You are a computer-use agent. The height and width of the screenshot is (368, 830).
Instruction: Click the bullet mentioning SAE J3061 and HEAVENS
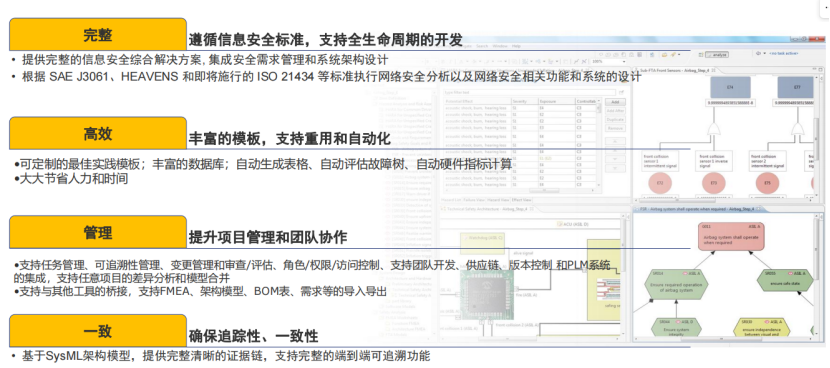327,77
